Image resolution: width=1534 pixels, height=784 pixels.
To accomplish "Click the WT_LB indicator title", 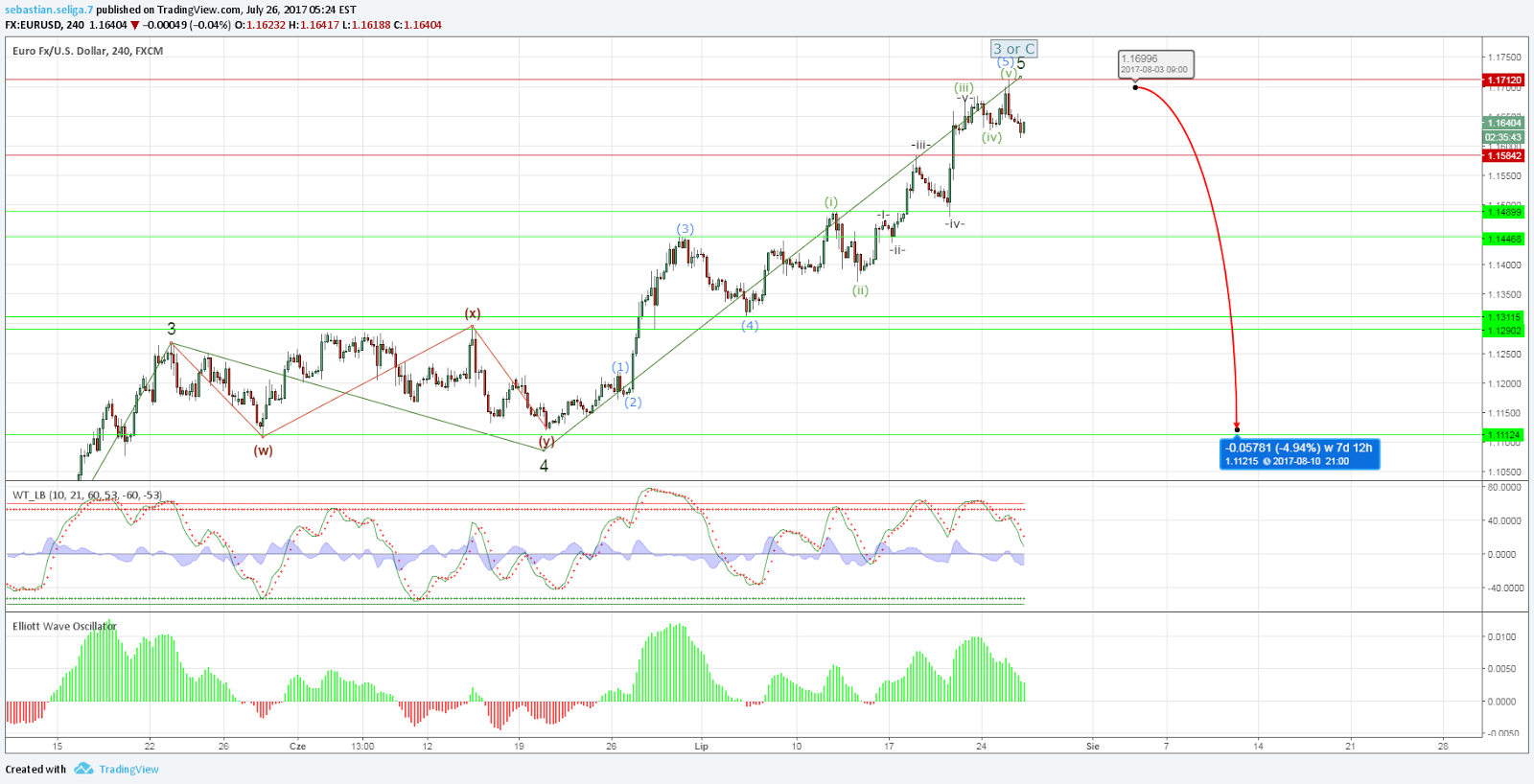I will 87,496.
